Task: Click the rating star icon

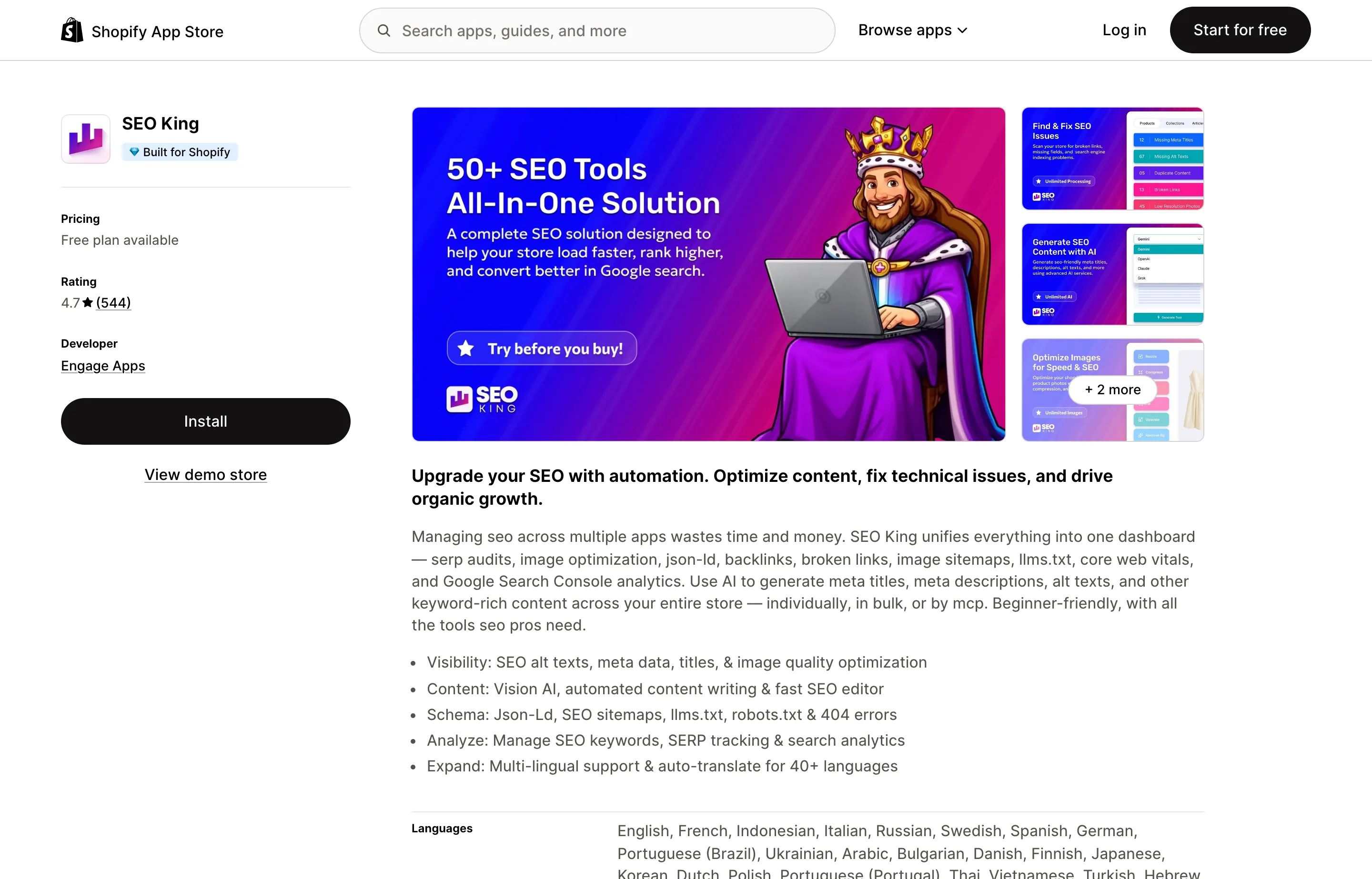Action: (87, 302)
